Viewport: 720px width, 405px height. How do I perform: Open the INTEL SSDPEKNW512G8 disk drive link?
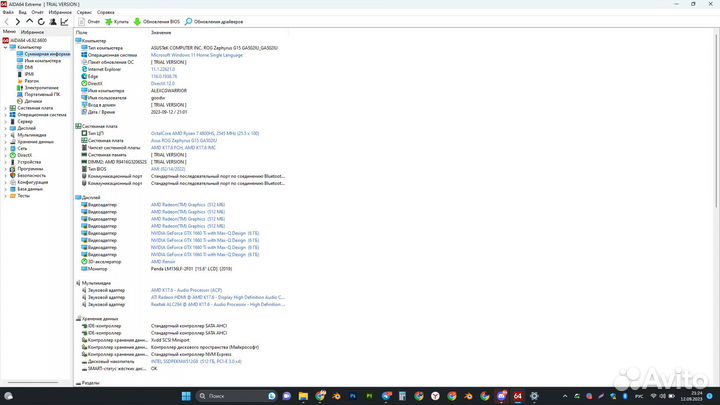196,361
